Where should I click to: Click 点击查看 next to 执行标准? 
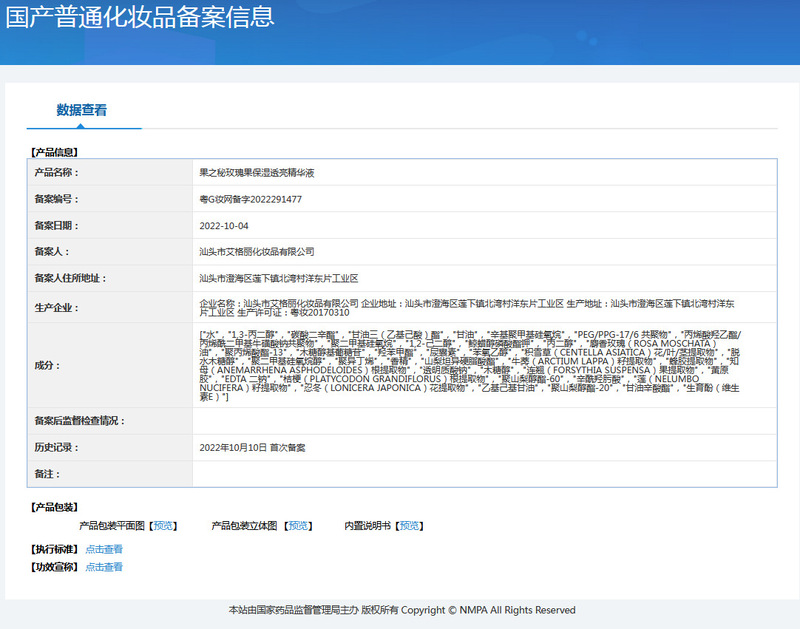[104, 549]
